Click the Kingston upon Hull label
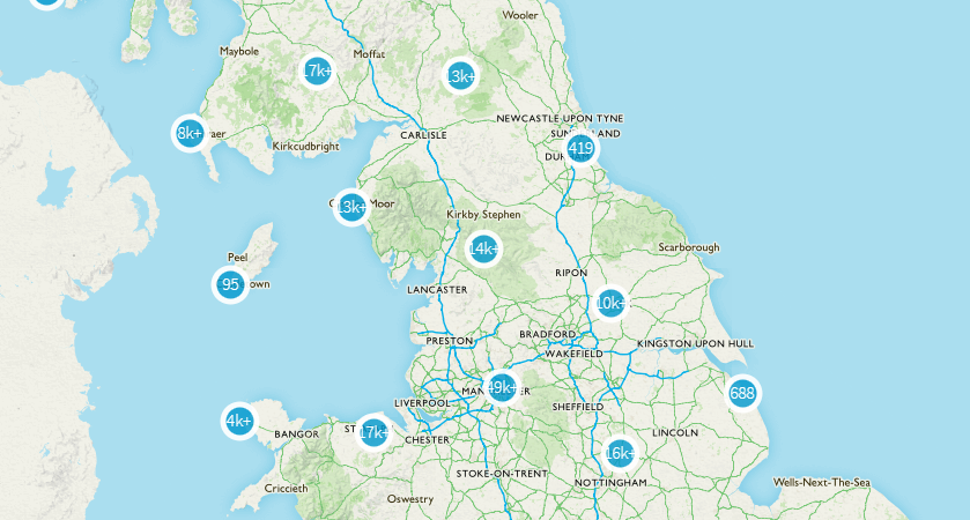970x520 pixels. (695, 344)
